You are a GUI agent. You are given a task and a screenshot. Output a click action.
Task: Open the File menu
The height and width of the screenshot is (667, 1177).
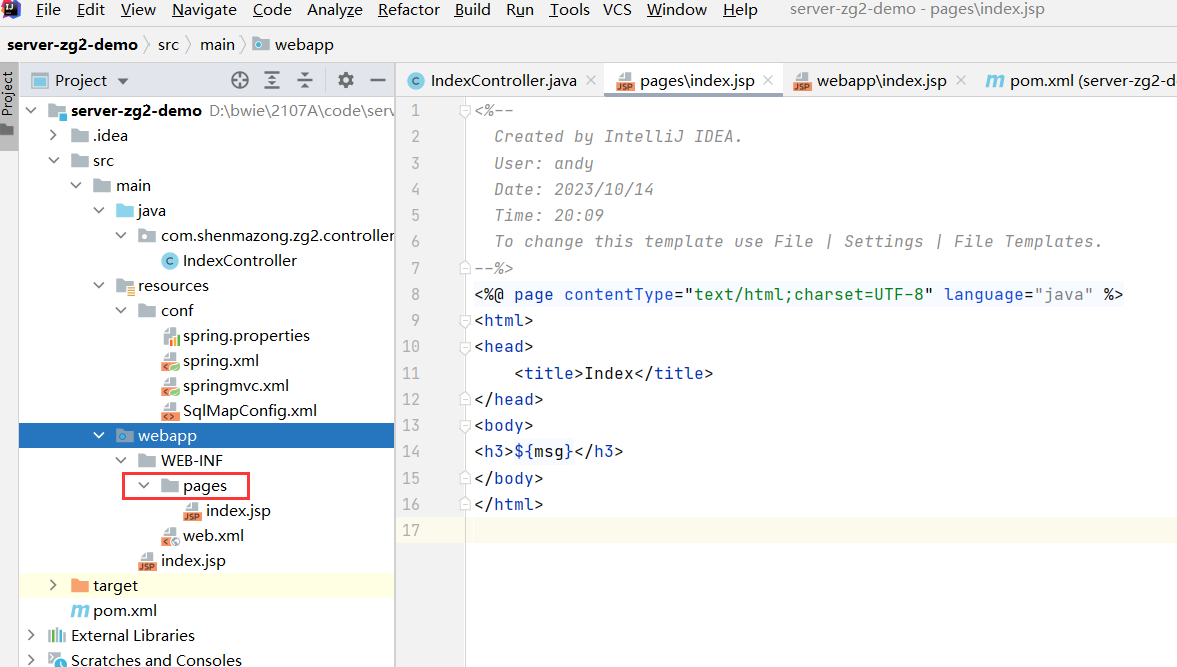48,10
